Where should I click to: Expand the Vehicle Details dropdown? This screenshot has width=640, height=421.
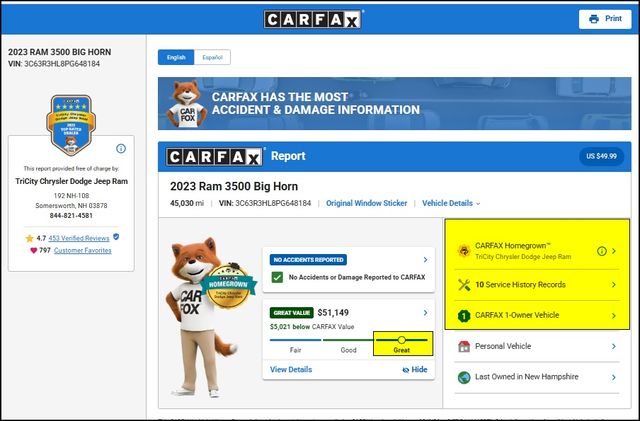click(451, 203)
